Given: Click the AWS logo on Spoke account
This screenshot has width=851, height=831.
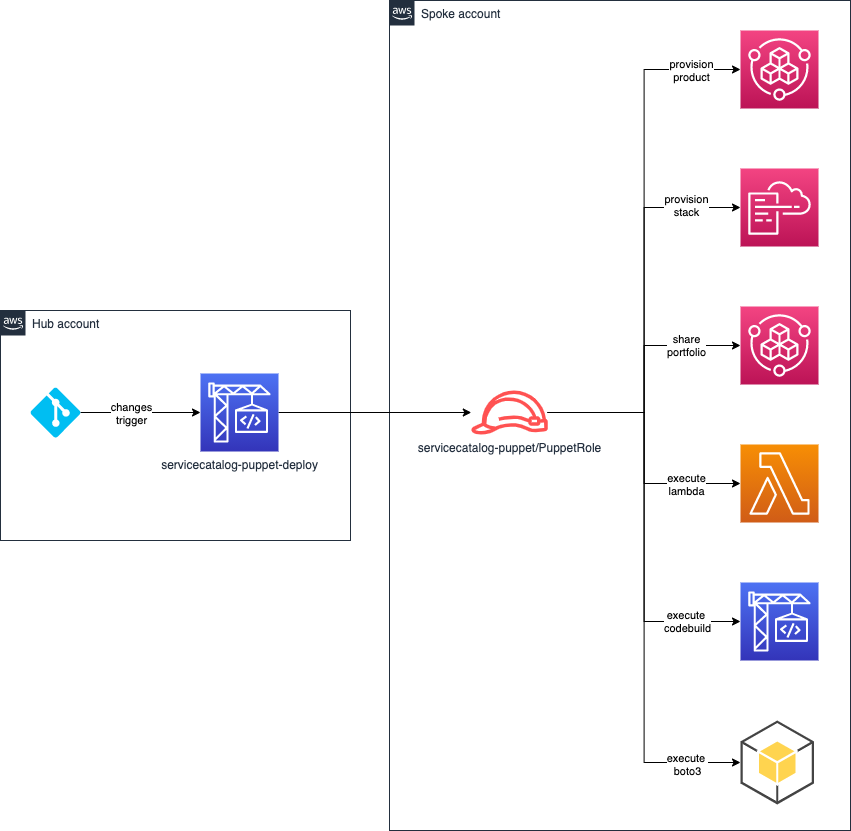Looking at the screenshot, I should pyautogui.click(x=402, y=13).
